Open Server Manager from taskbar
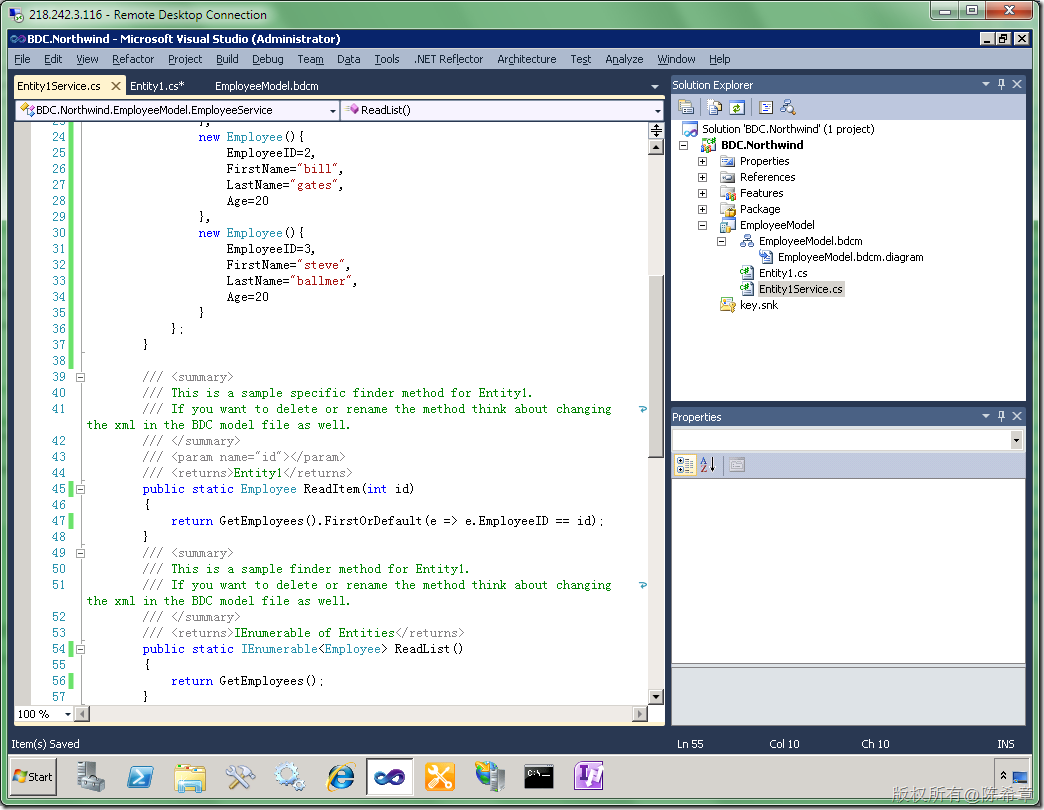Viewport: 1044px width, 810px height. 91,777
